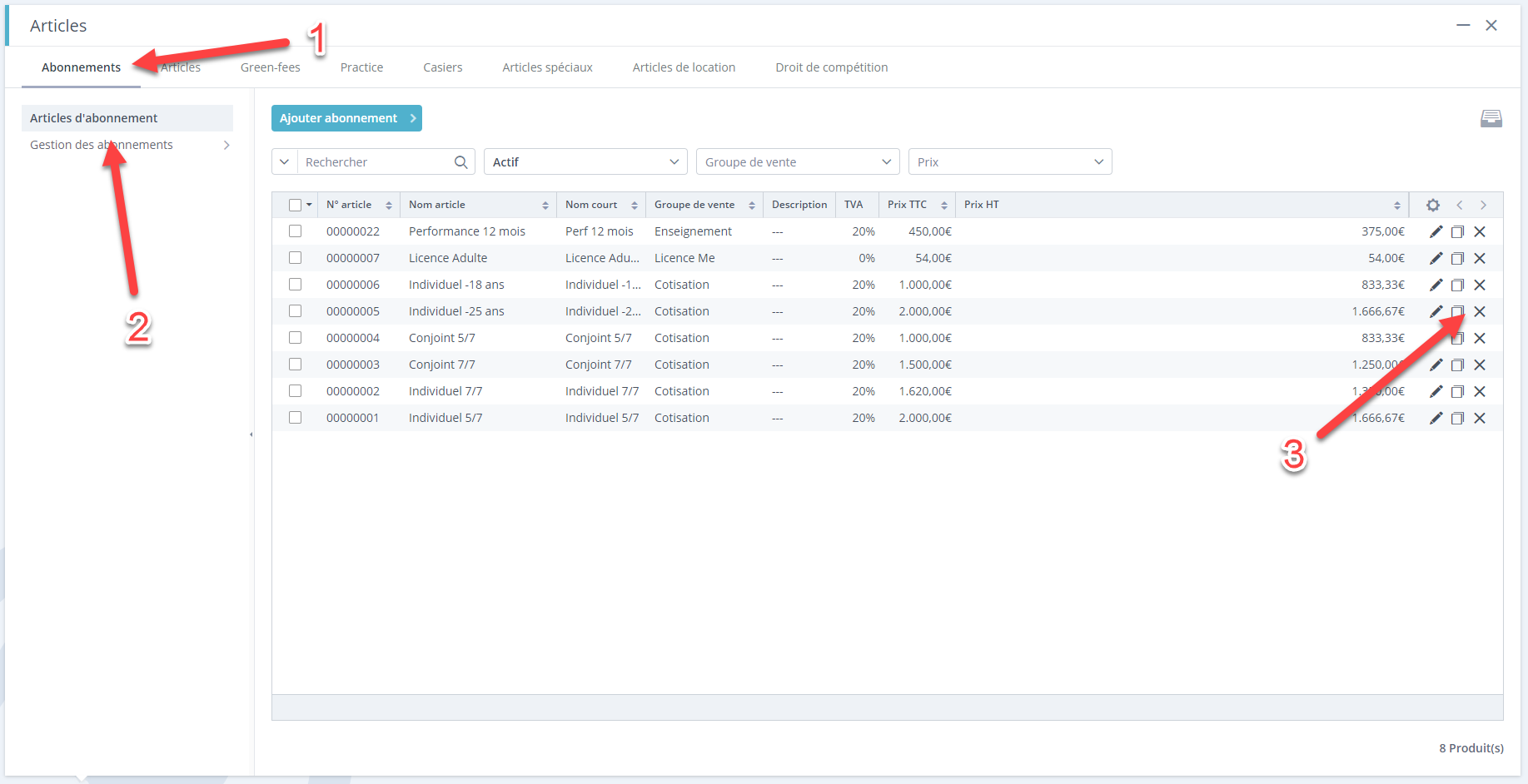Delete the Licence Adulte article

tap(1480, 258)
